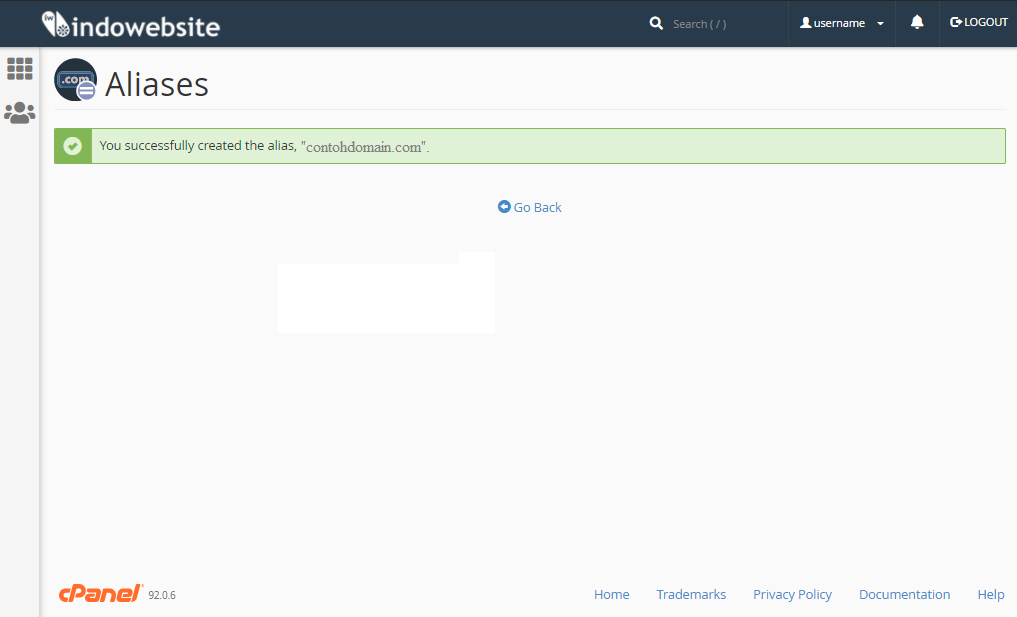The width and height of the screenshot is (1017, 617).
Task: Open the Trademarks footer link
Action: coord(691,595)
